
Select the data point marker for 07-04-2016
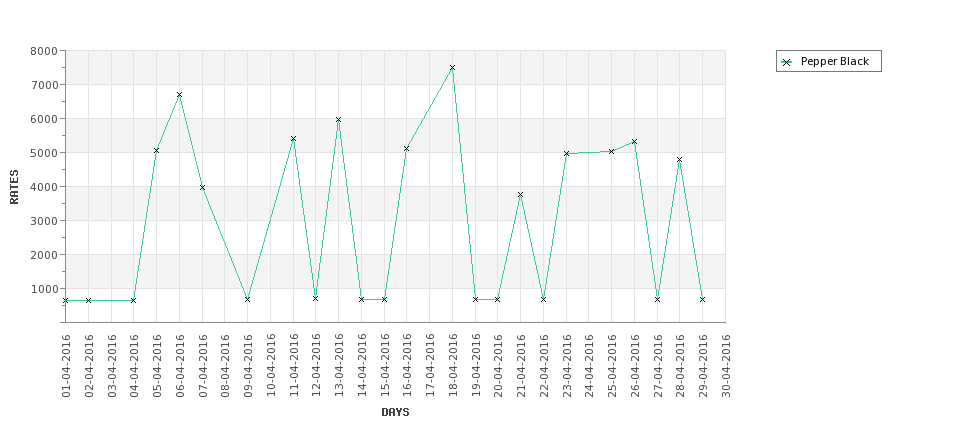coord(202,187)
